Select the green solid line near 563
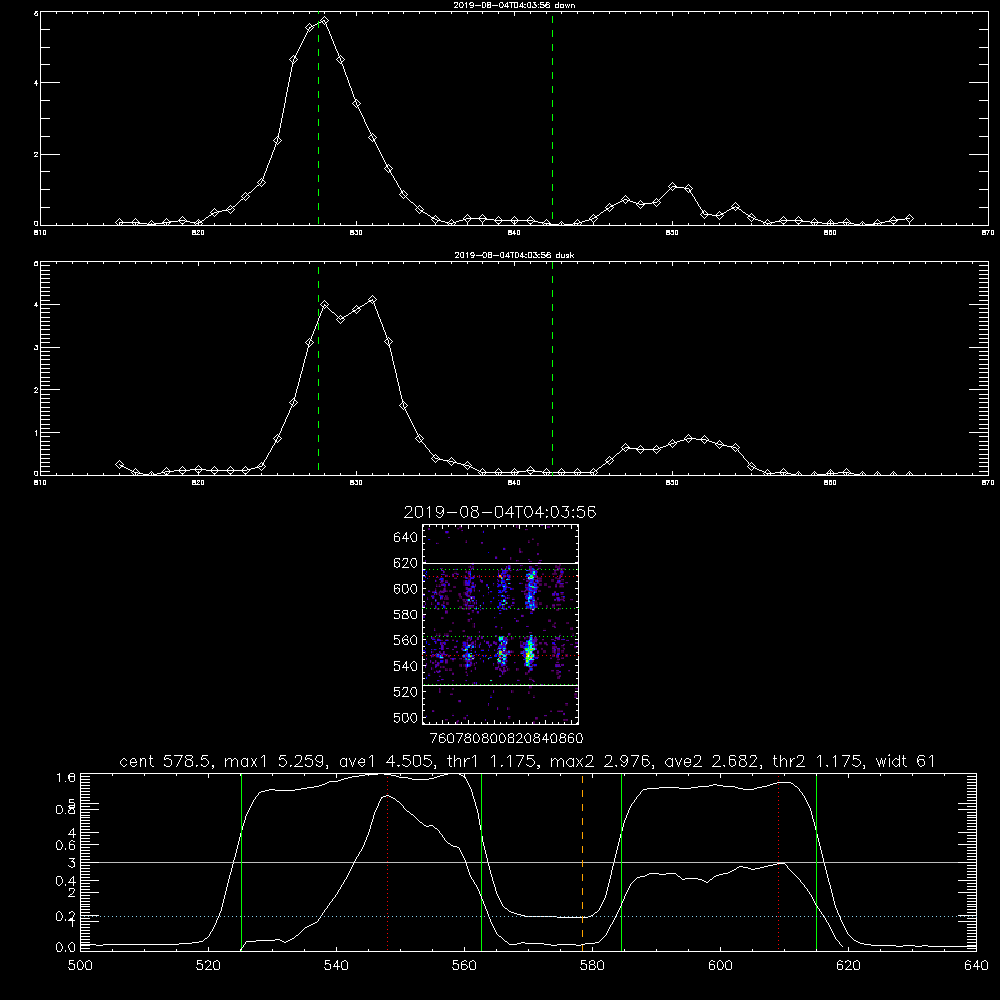Screen dimensions: 1000x1000 (482, 861)
